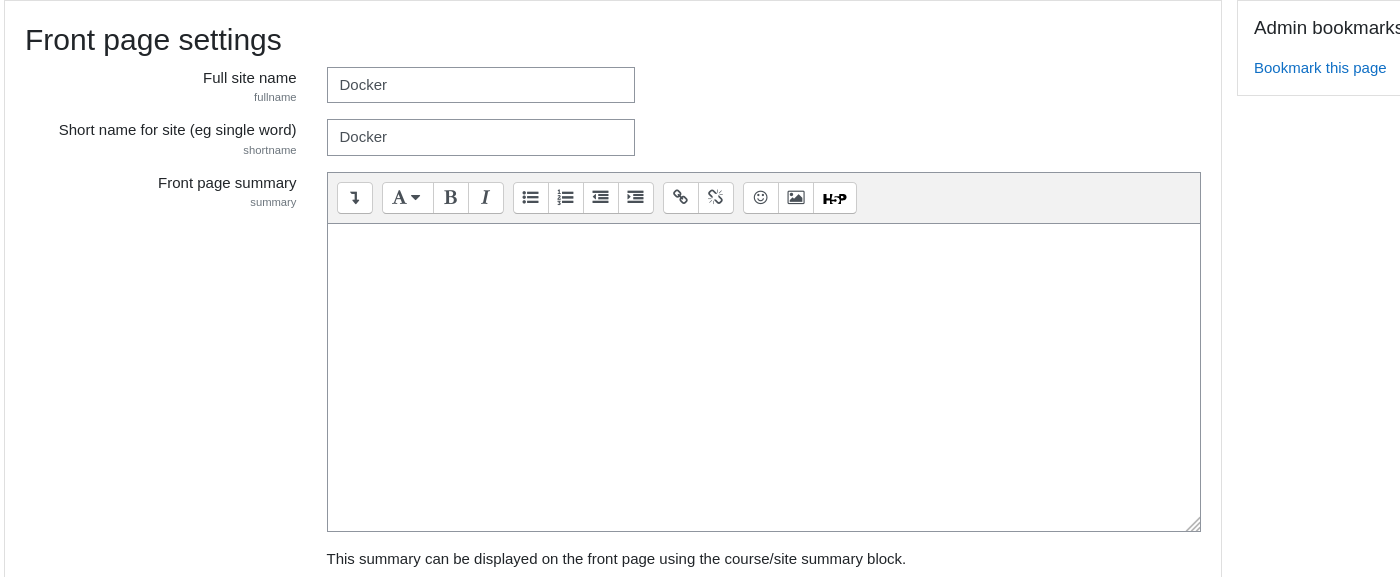The width and height of the screenshot is (1400, 577).
Task: Click the Admin bookmarks block title
Action: coord(1327,28)
